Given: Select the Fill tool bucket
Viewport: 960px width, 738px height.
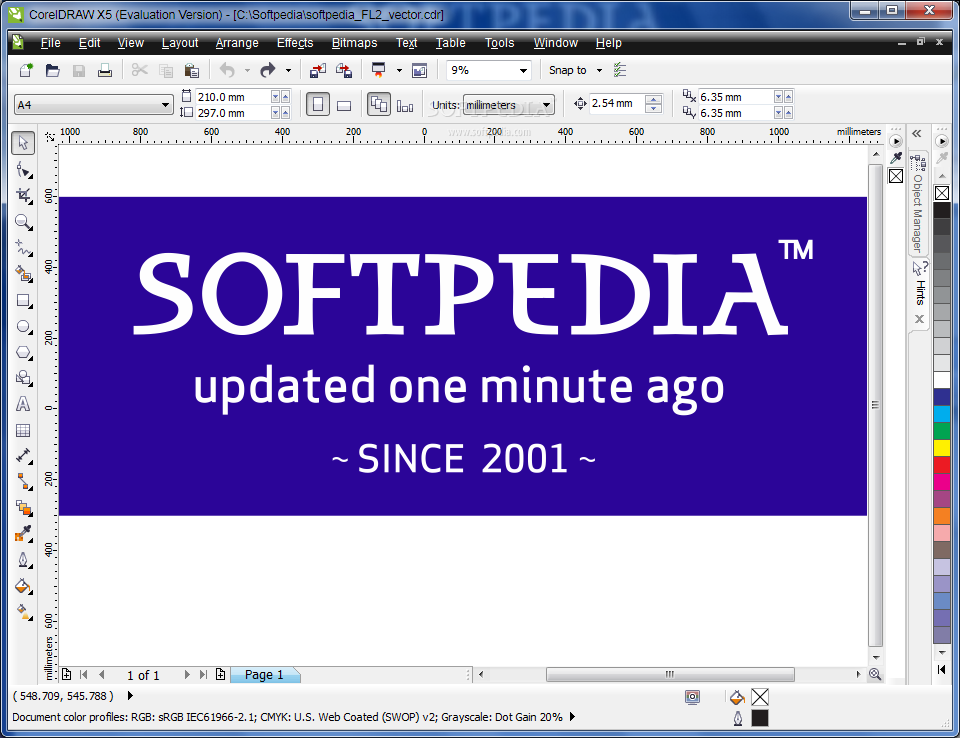Looking at the screenshot, I should coord(23,586).
